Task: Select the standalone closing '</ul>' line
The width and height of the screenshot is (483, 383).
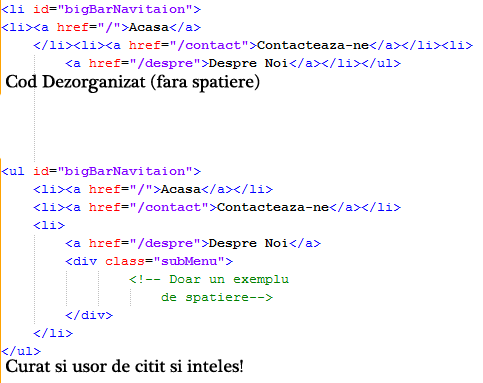Action: coord(21,351)
